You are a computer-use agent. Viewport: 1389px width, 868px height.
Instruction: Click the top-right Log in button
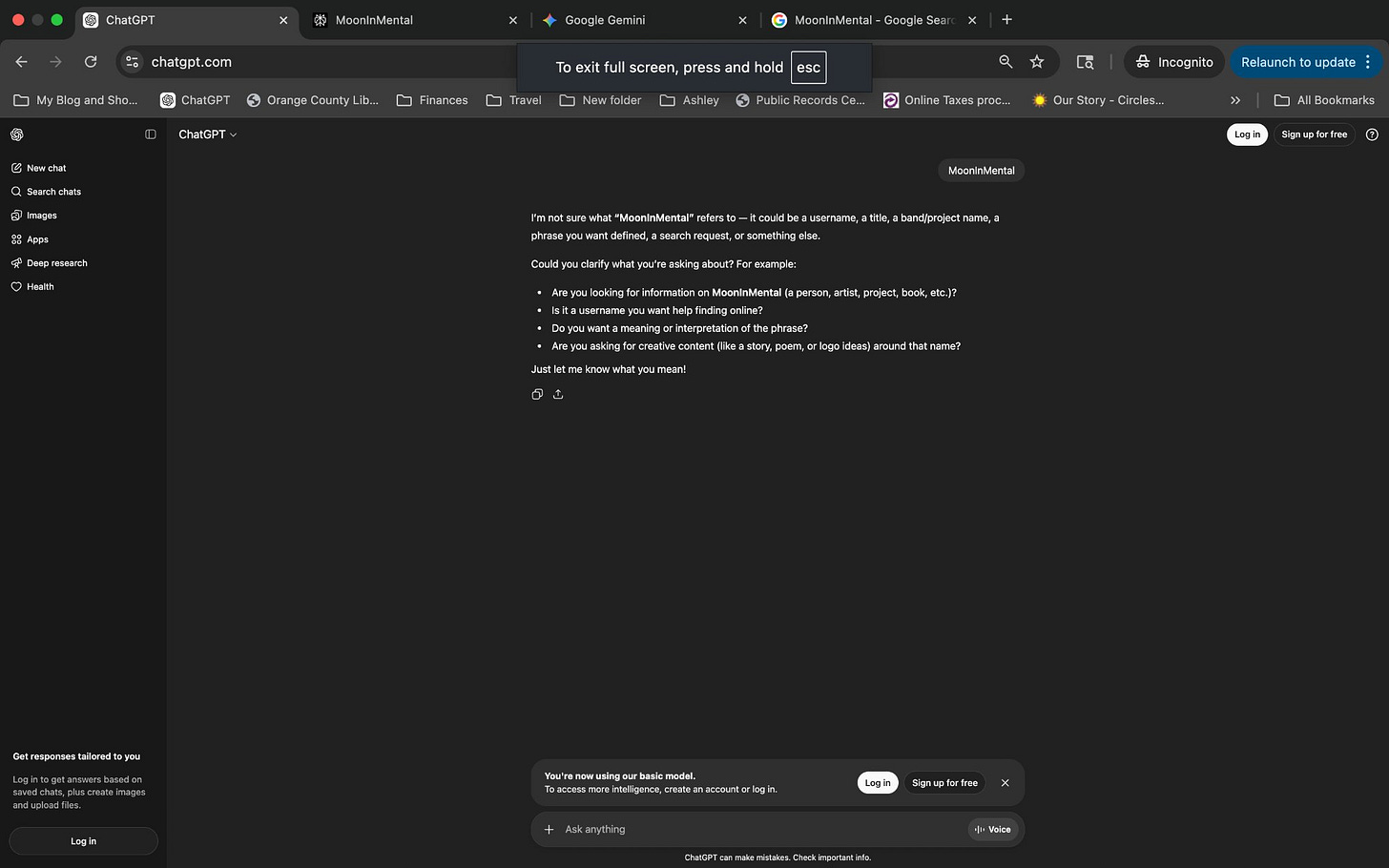1247,134
